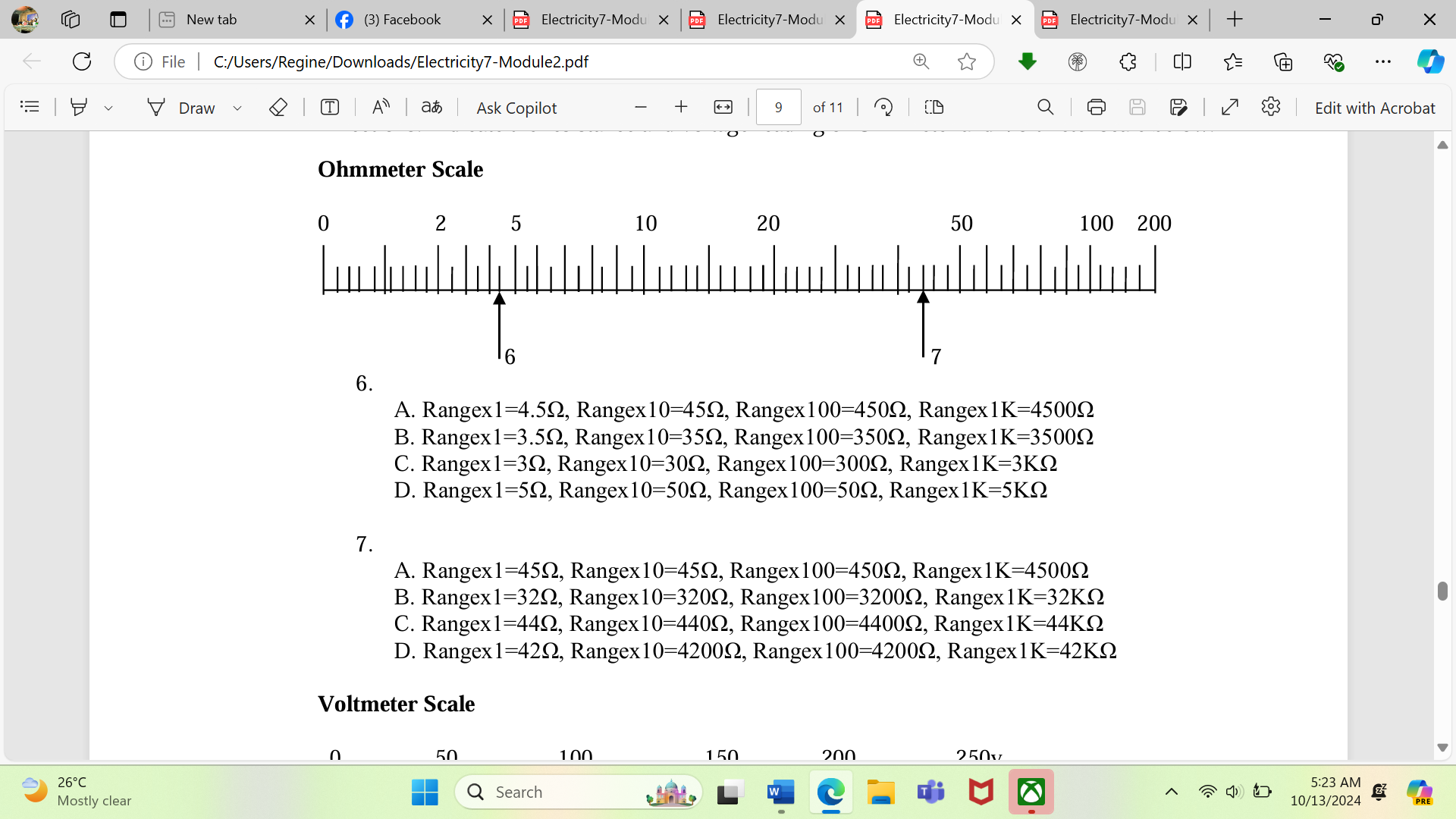Screen dimensions: 1456x819
Task: Activate the Draw tool
Action: coord(181,108)
